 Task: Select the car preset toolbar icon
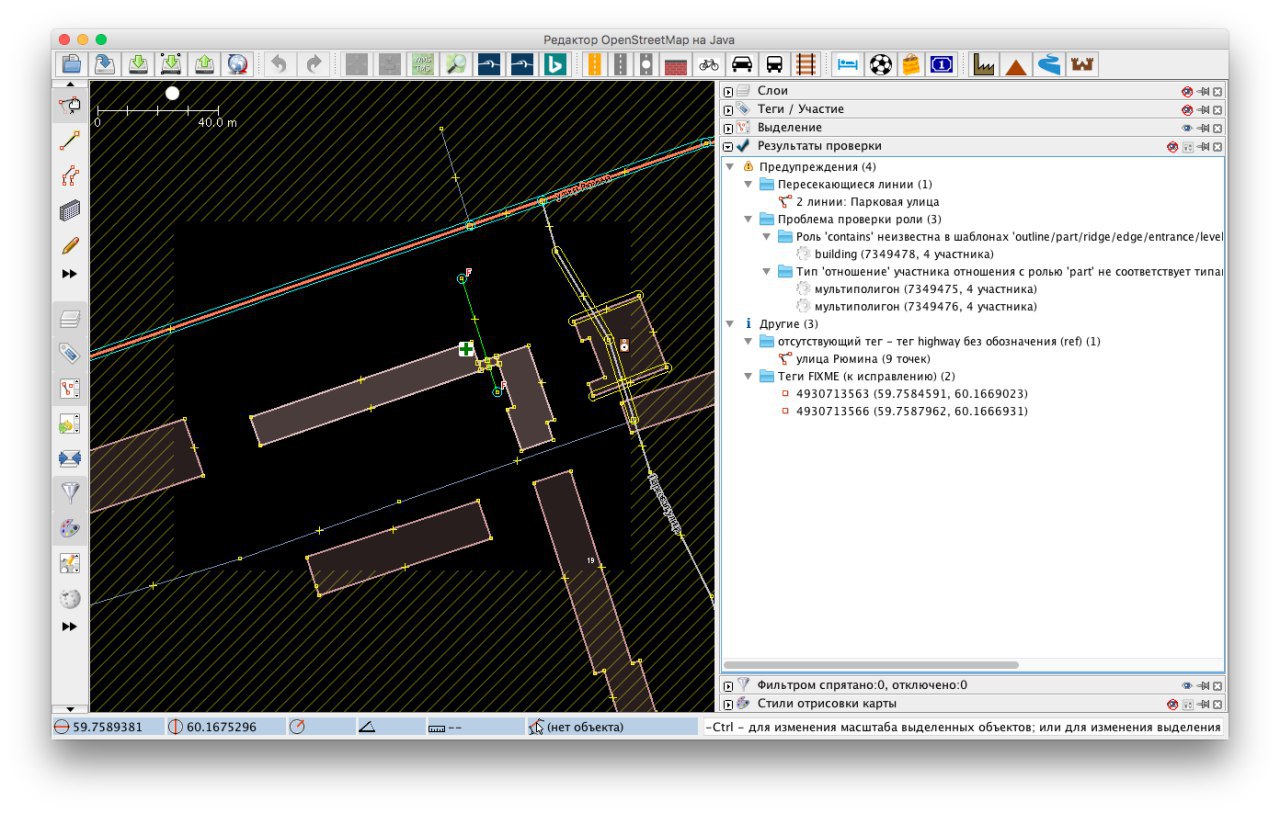pyautogui.click(x=742, y=65)
